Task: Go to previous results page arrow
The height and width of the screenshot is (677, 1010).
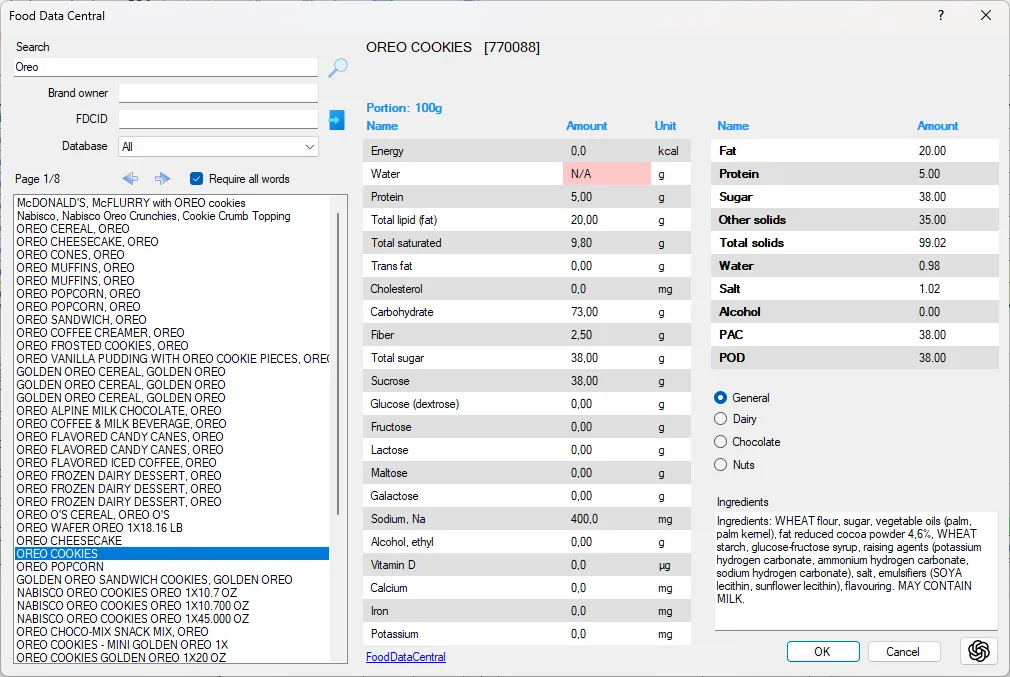Action: pos(130,178)
